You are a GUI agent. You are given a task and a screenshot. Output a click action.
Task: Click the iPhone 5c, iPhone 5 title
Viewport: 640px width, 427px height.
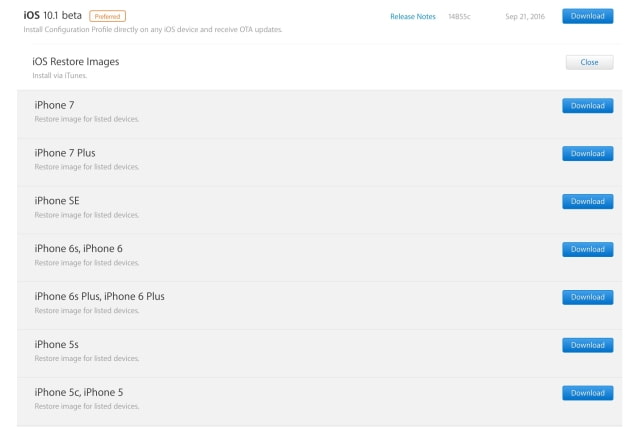[79, 392]
